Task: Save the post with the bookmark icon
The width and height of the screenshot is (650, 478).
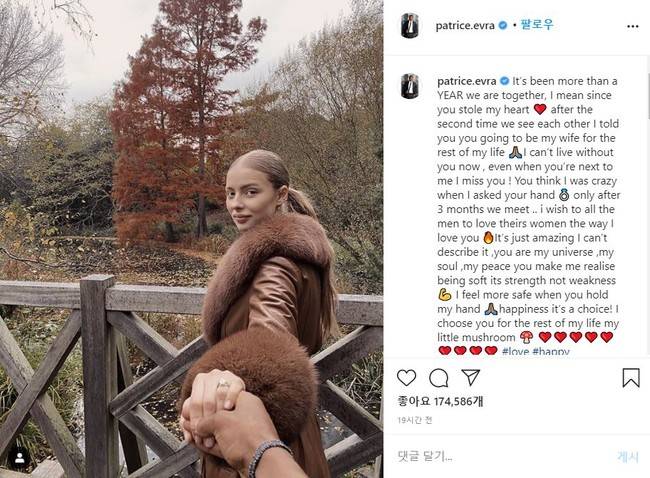Action: (x=630, y=378)
